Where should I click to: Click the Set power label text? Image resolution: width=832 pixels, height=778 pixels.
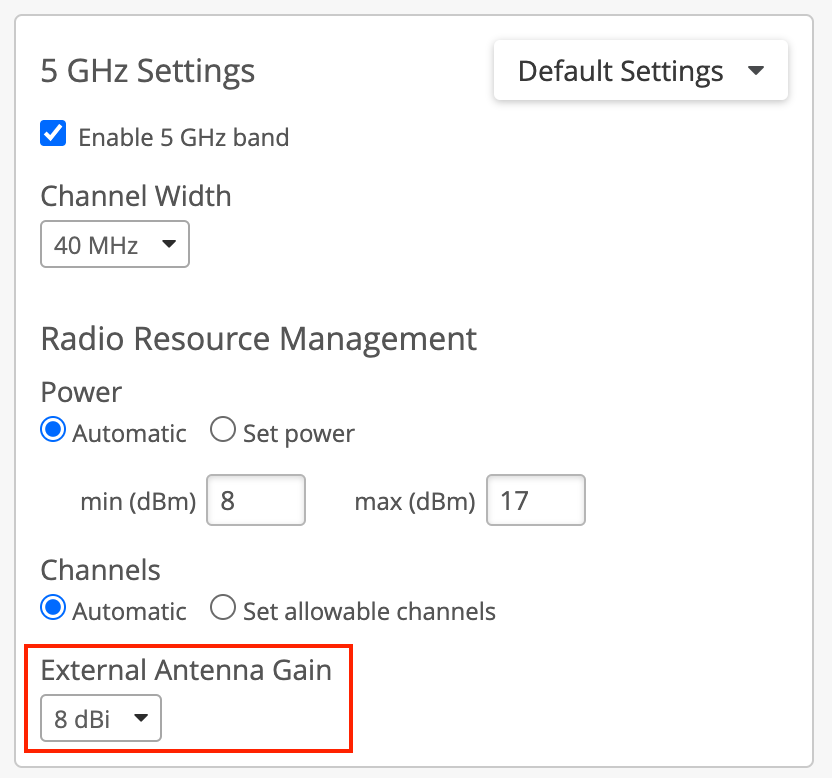click(298, 434)
